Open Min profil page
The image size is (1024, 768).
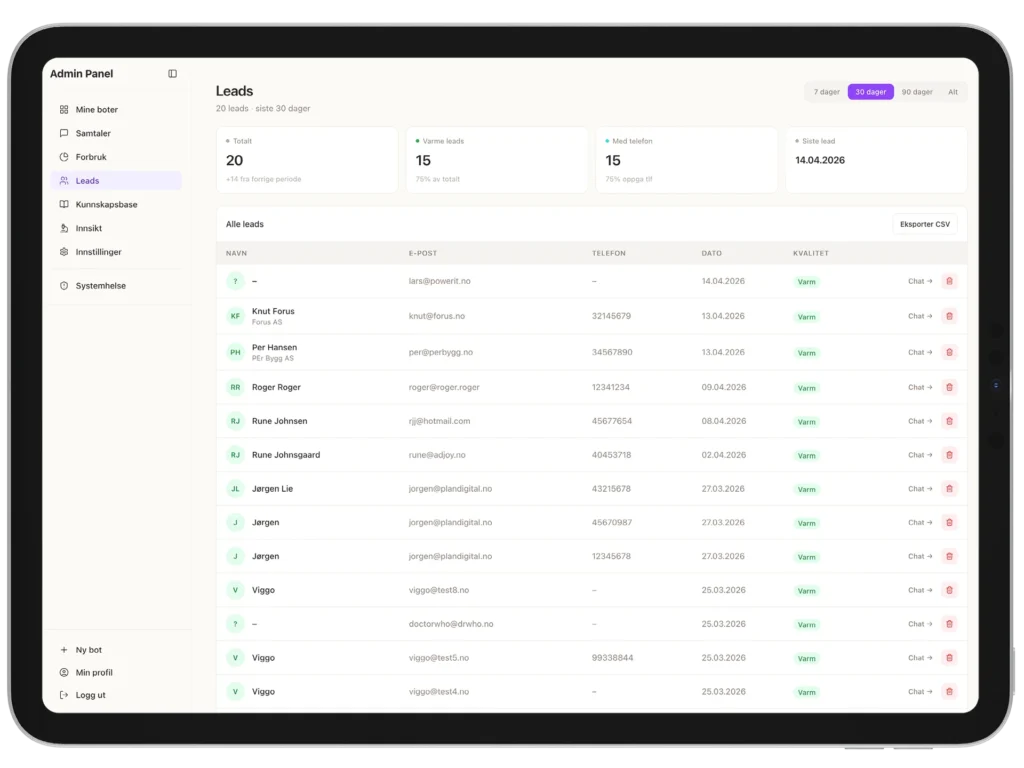tap(94, 673)
